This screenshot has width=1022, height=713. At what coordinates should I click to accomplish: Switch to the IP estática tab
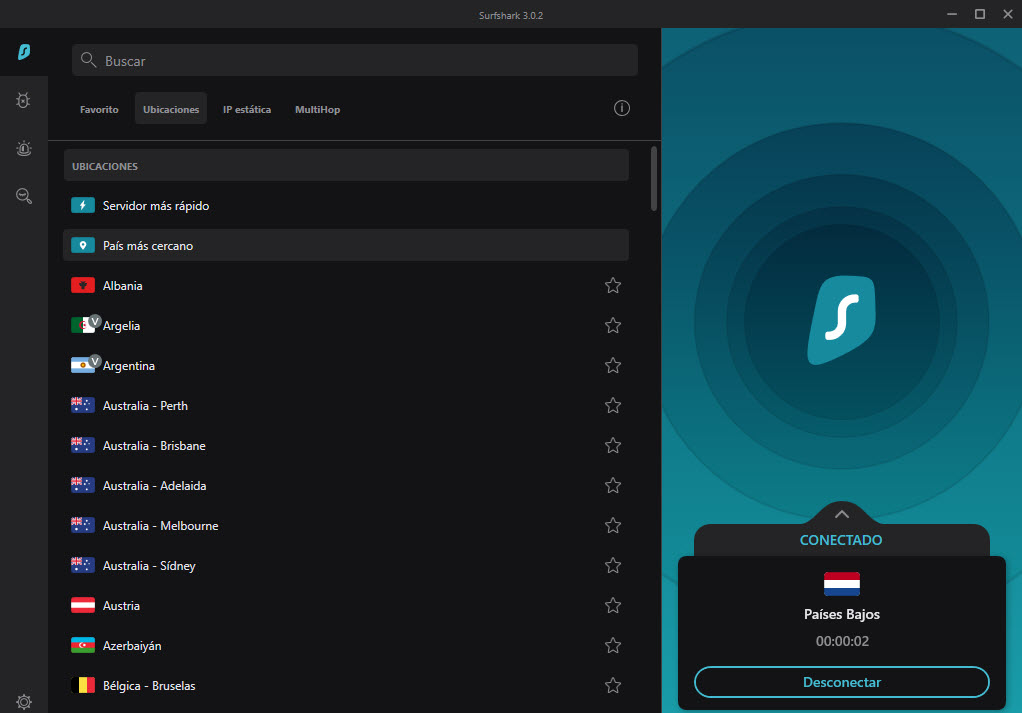(x=247, y=109)
